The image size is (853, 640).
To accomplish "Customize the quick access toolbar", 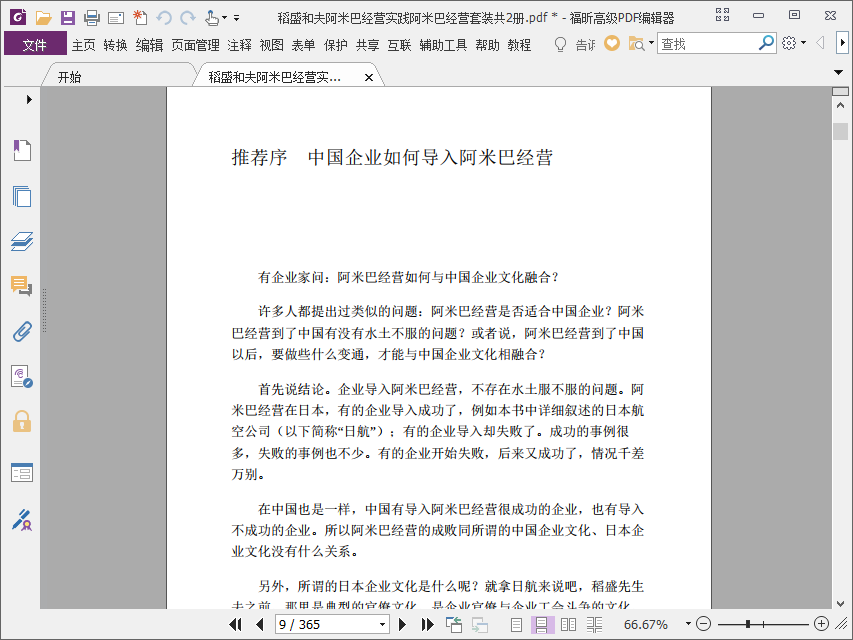I will pyautogui.click(x=237, y=18).
